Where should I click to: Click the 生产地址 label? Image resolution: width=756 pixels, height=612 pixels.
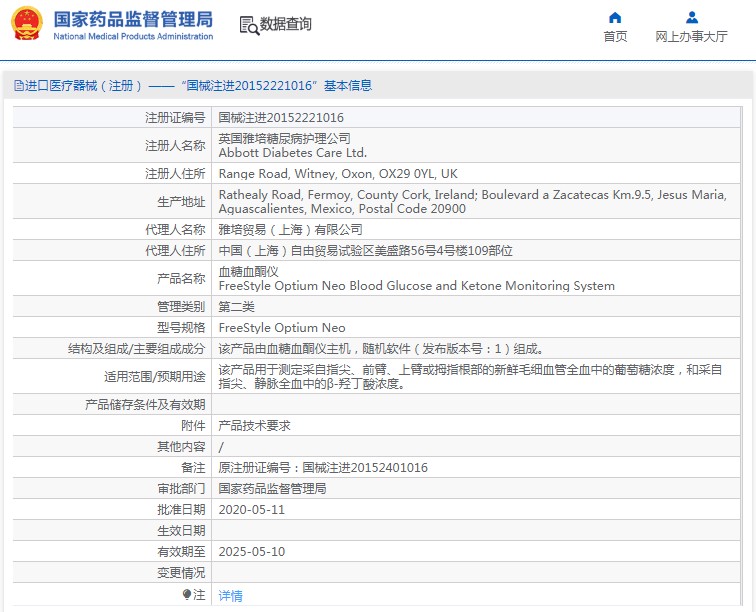click(181, 201)
